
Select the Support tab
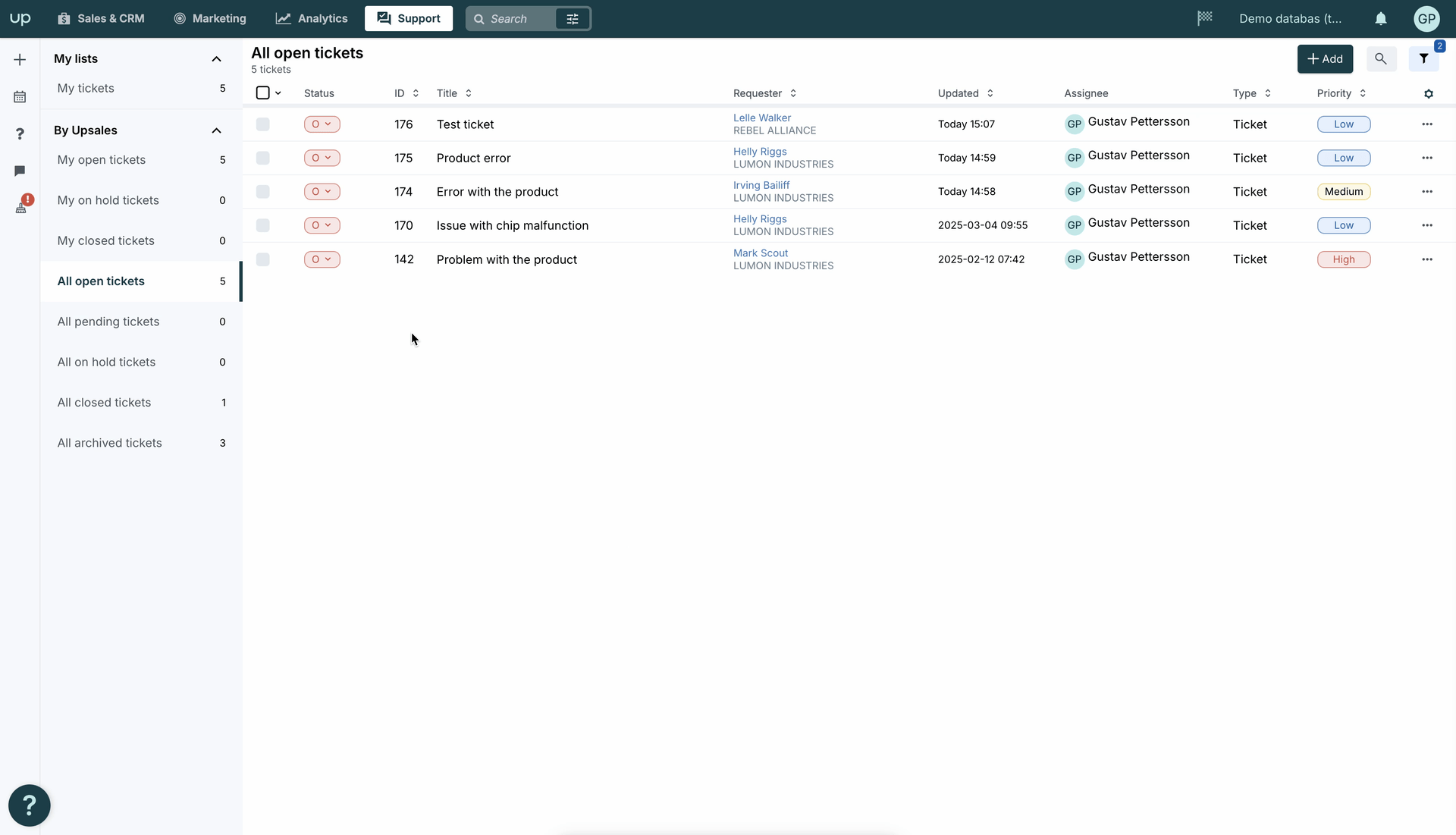[409, 18]
